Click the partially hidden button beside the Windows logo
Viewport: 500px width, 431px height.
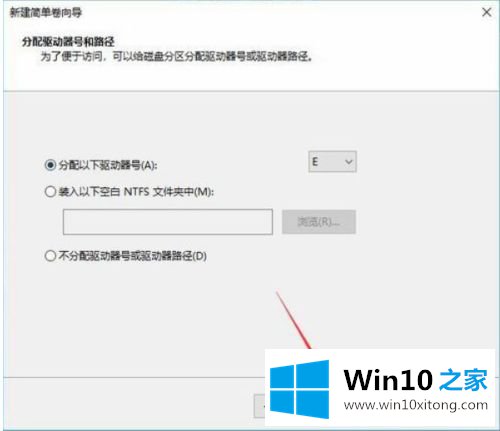coord(259,406)
